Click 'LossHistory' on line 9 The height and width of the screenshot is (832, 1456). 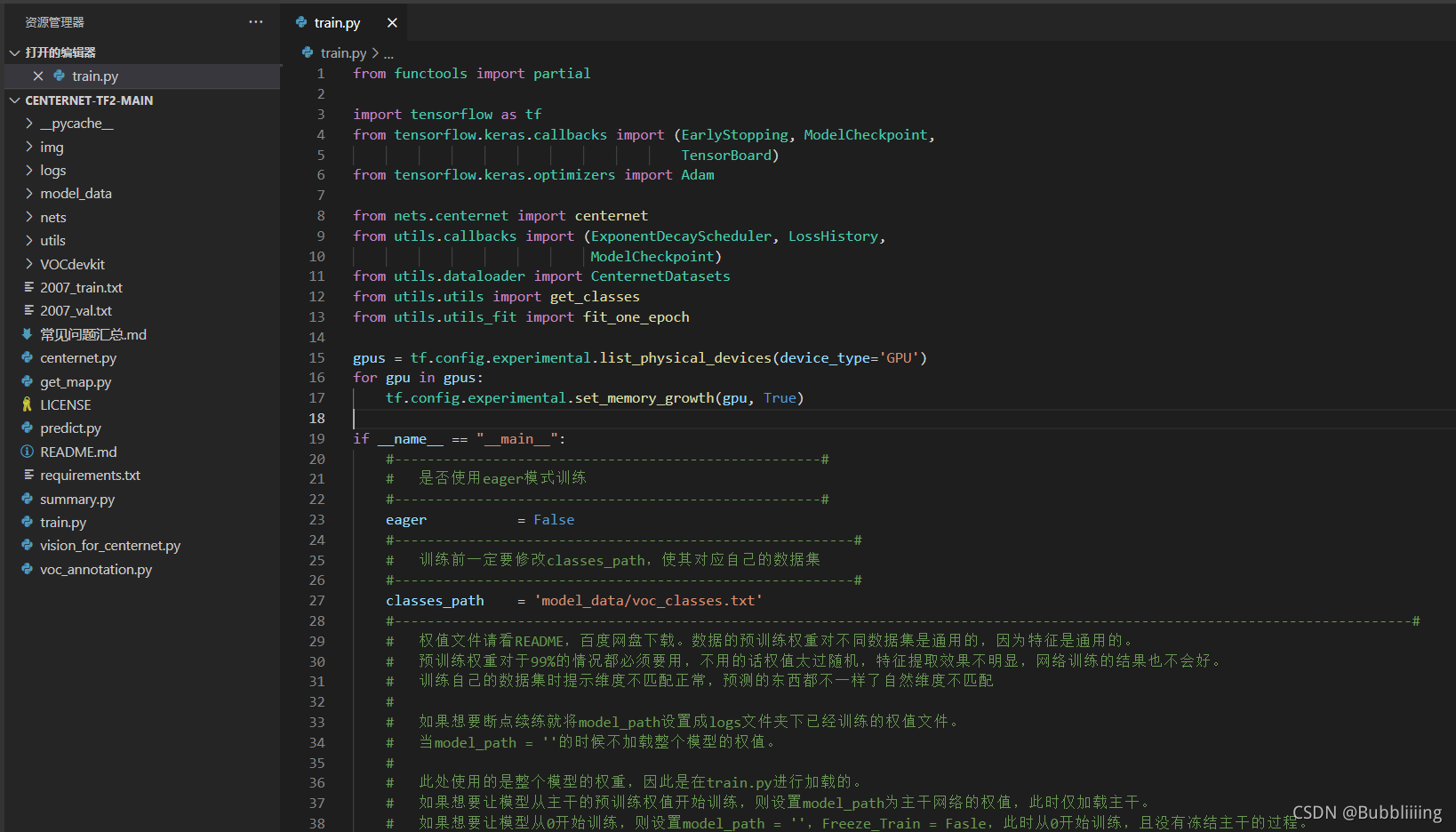(833, 236)
